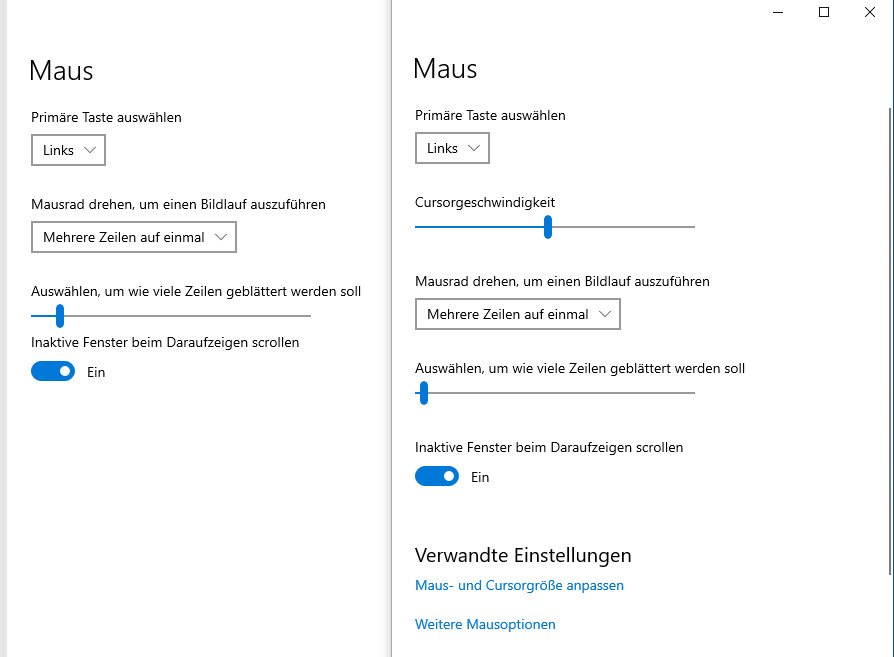This screenshot has height=657, width=894.
Task: Close the Maus settings window
Action: (870, 13)
